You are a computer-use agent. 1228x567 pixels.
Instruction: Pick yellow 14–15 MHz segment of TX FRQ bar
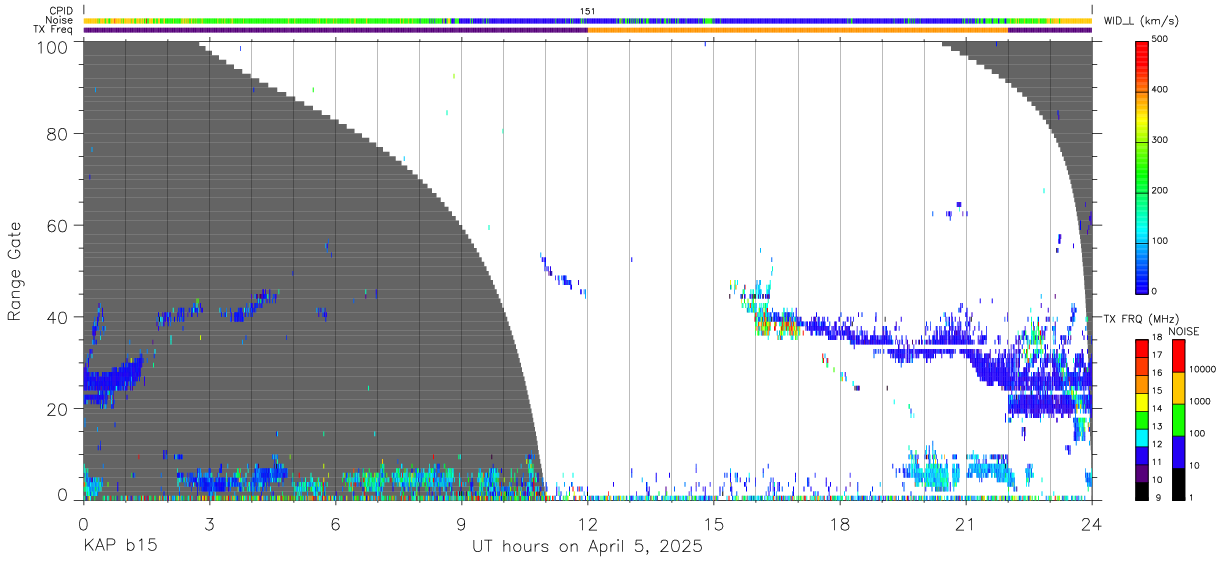coord(1142,400)
